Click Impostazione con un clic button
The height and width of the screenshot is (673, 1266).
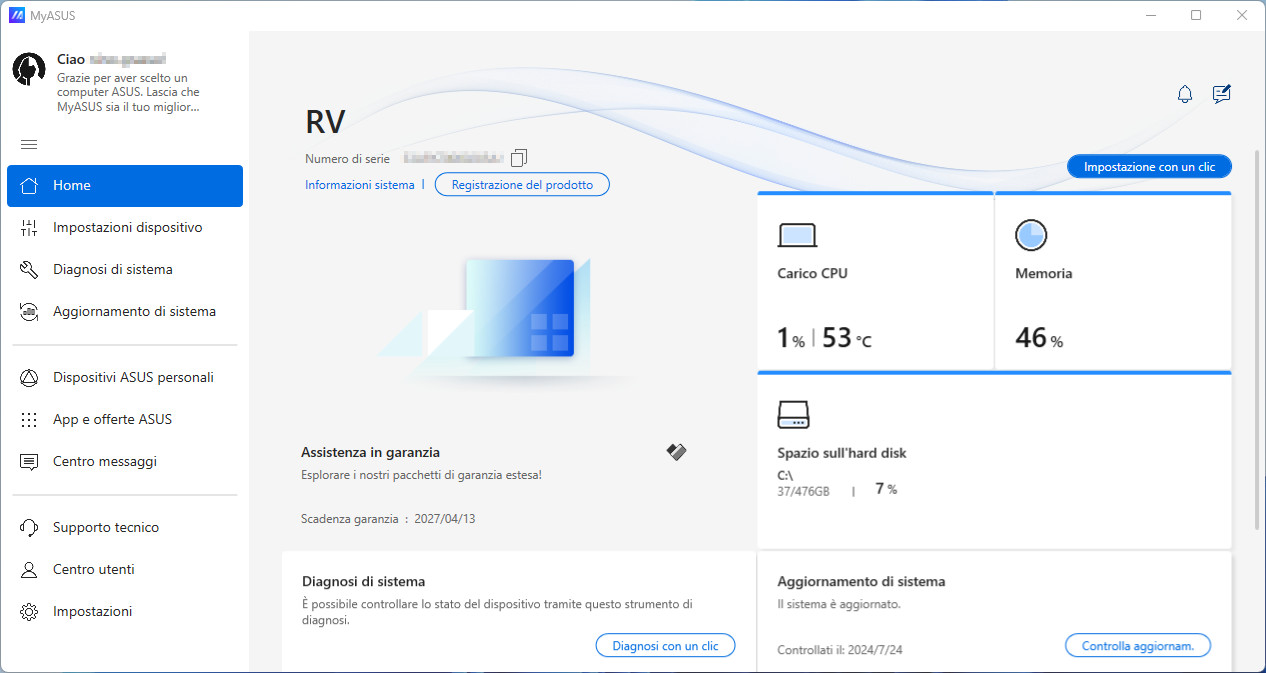point(1150,167)
